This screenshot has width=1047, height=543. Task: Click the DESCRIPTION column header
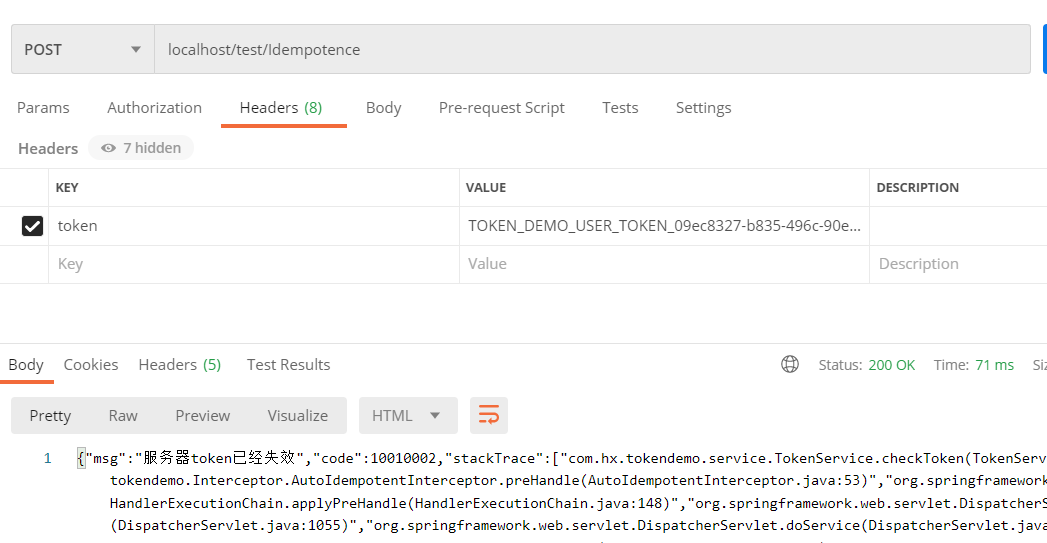tap(917, 188)
